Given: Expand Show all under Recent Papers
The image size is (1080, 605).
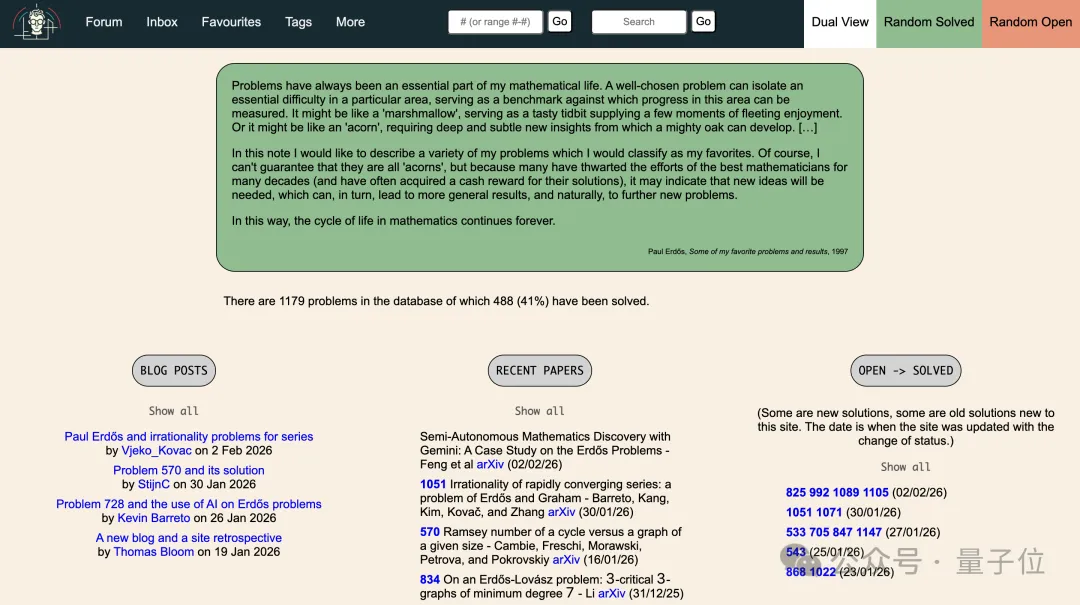Looking at the screenshot, I should tap(540, 411).
